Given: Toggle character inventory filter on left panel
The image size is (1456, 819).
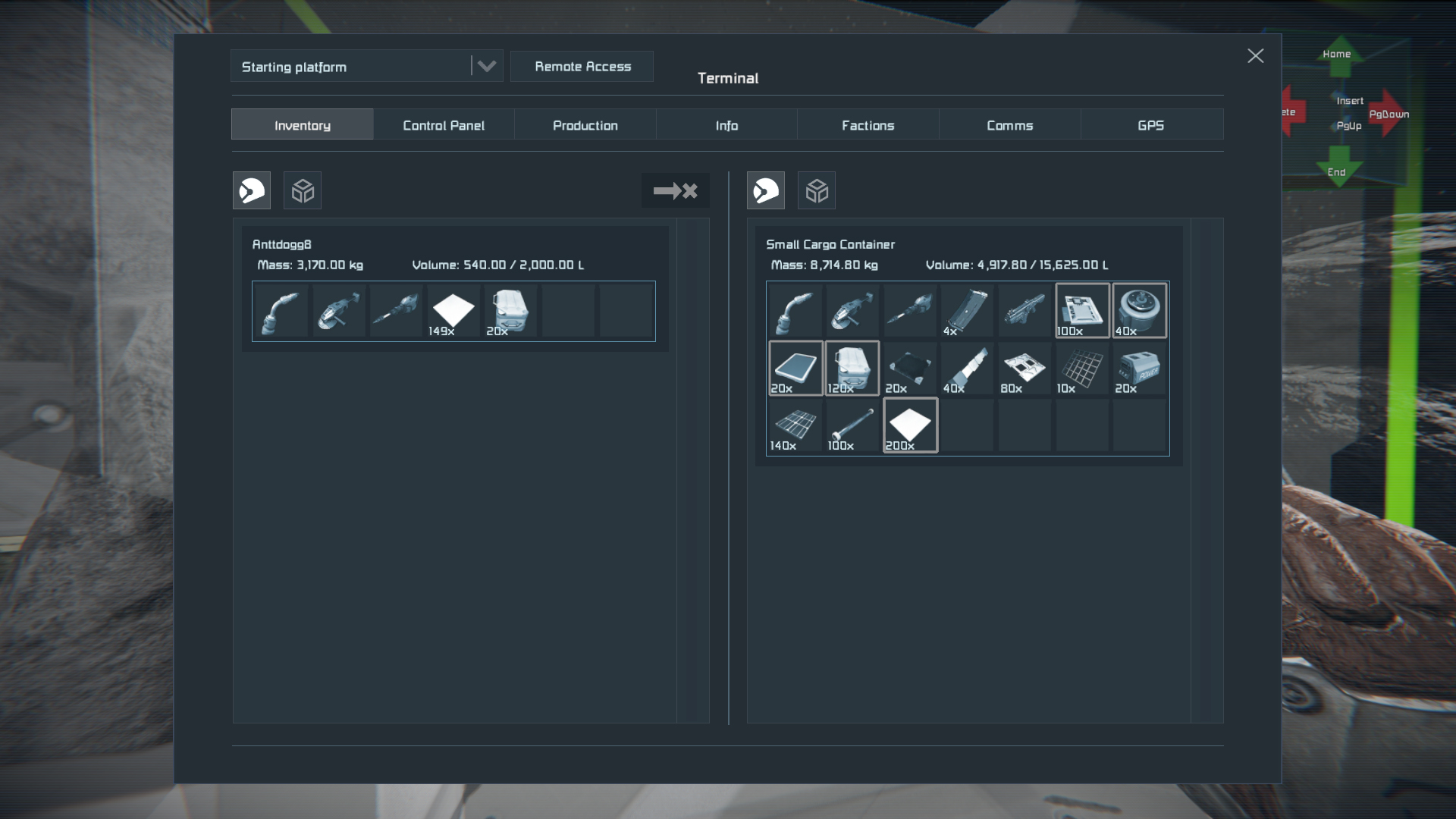Looking at the screenshot, I should (x=252, y=190).
